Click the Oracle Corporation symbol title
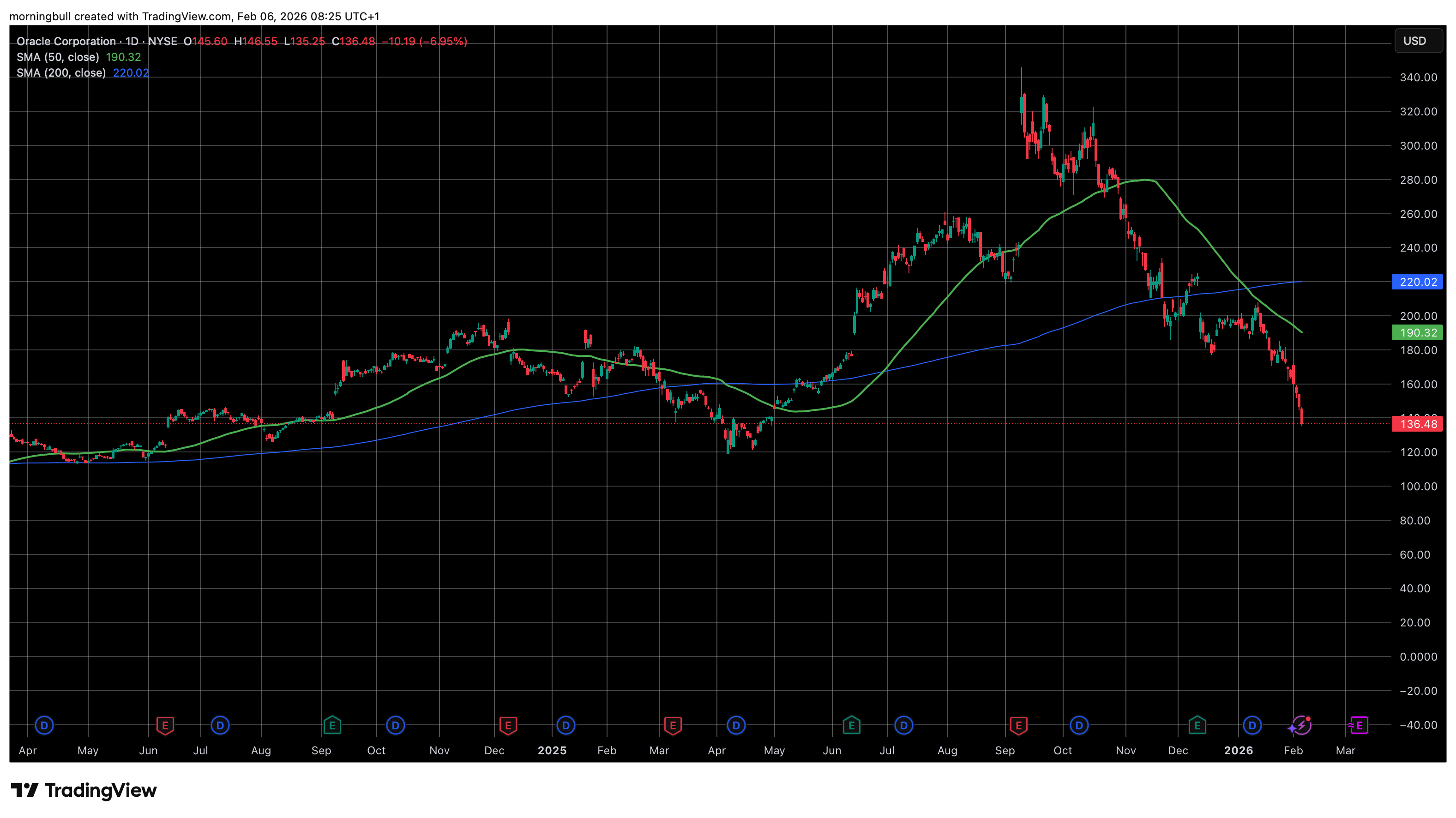This screenshot has width=1456, height=818. [x=66, y=41]
